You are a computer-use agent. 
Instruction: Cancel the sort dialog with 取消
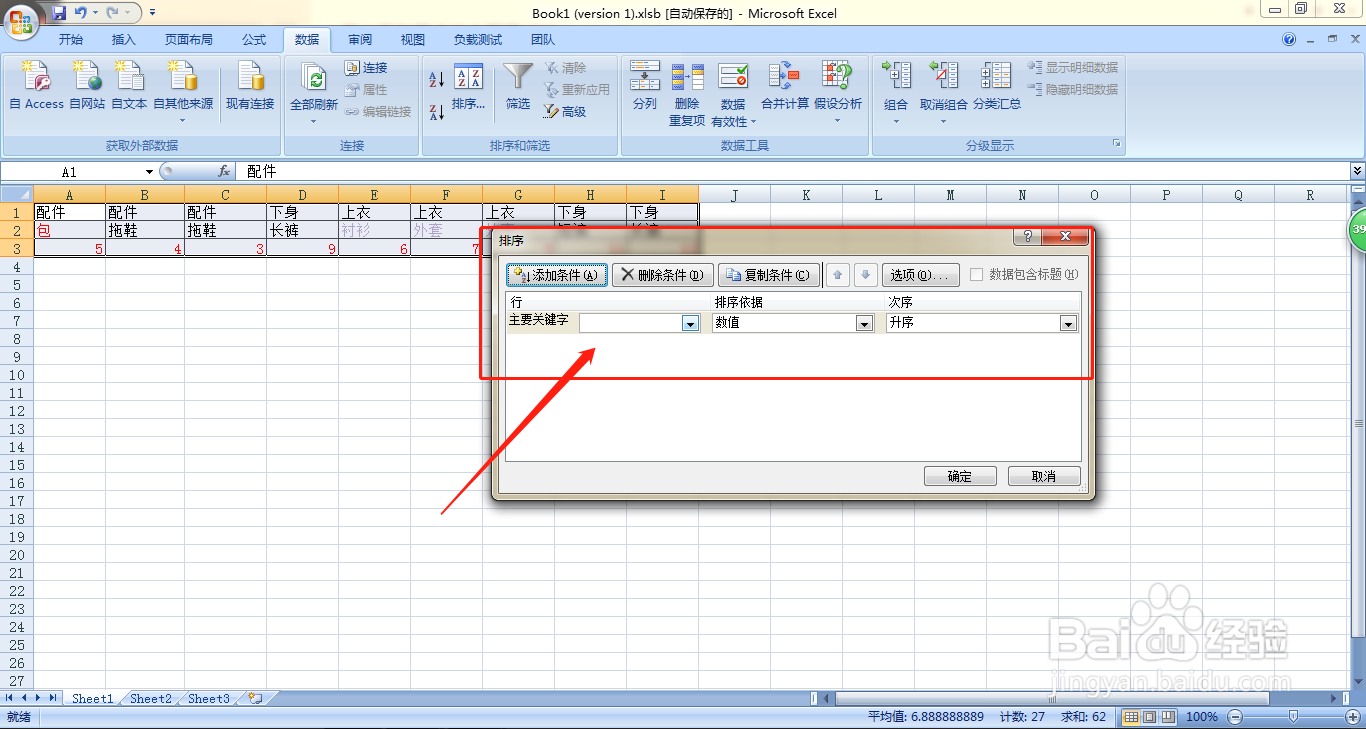[1044, 476]
